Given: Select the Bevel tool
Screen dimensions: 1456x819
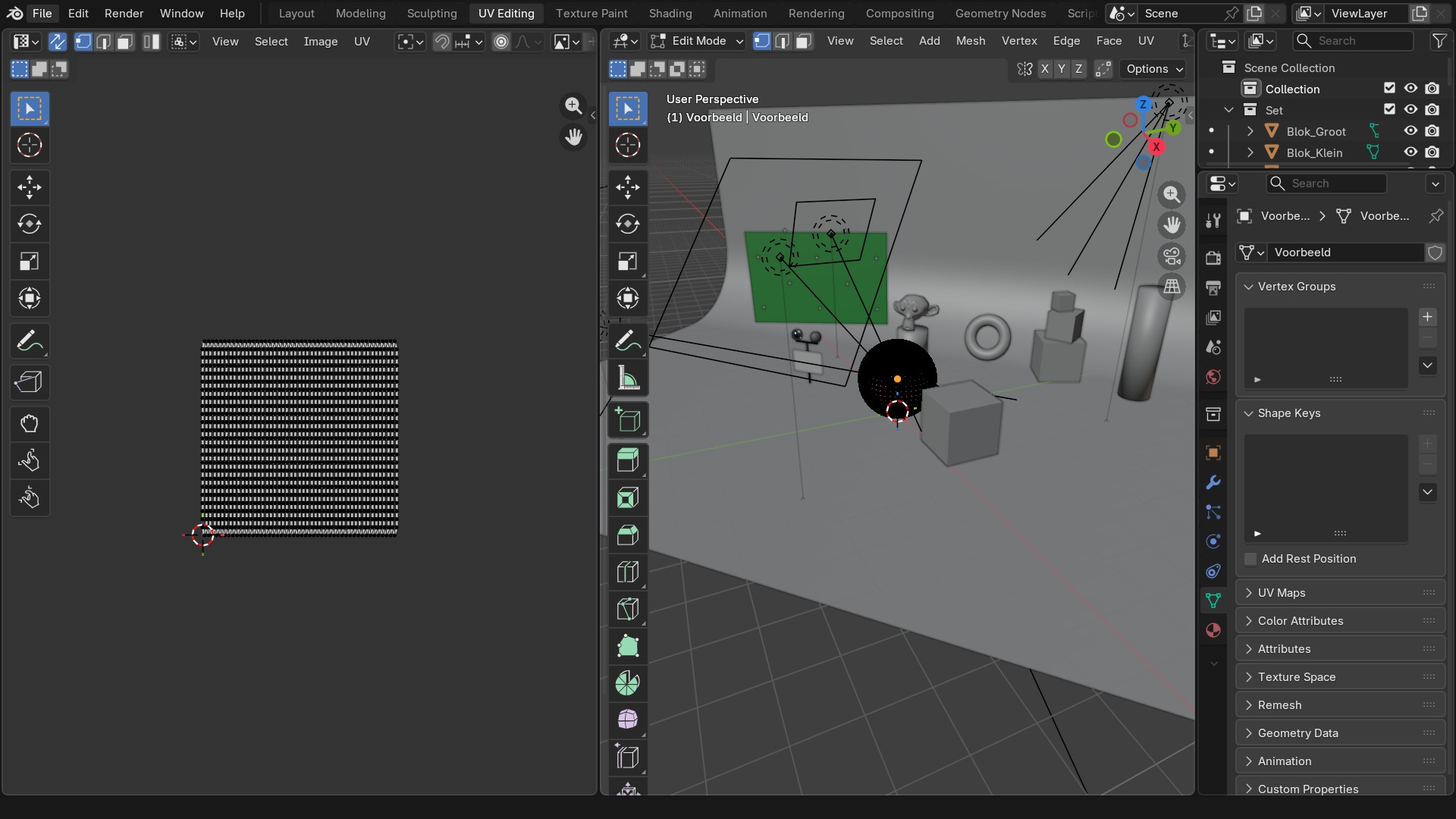Looking at the screenshot, I should [628, 535].
